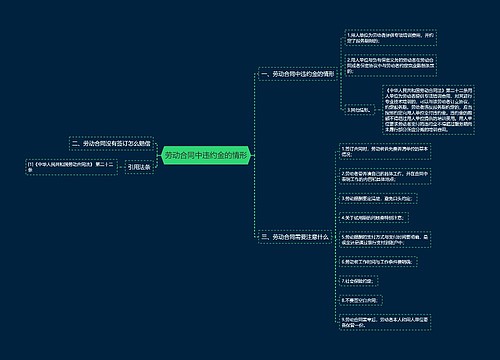The width and height of the screenshot is (500, 360).
Task: Select the green central node 劳动合同中违约金的情形
Action: tap(206, 155)
